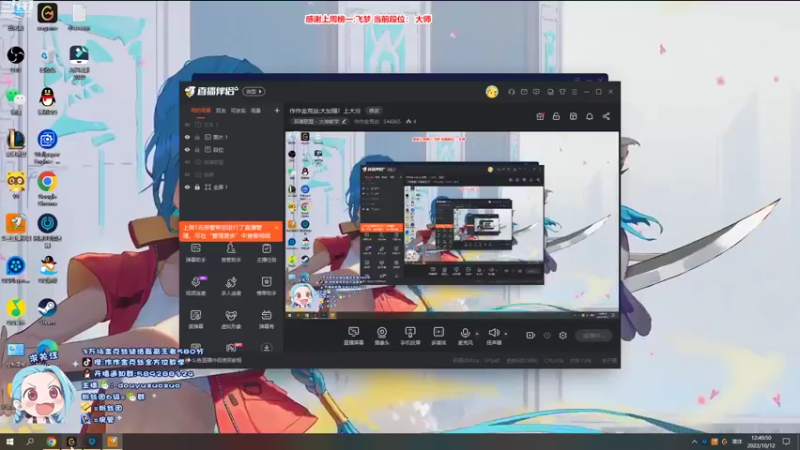Screen dimensions: 800x450
Task: Open the 弹幕助手 danmaku assistant tool
Action: pyautogui.click(x=195, y=253)
